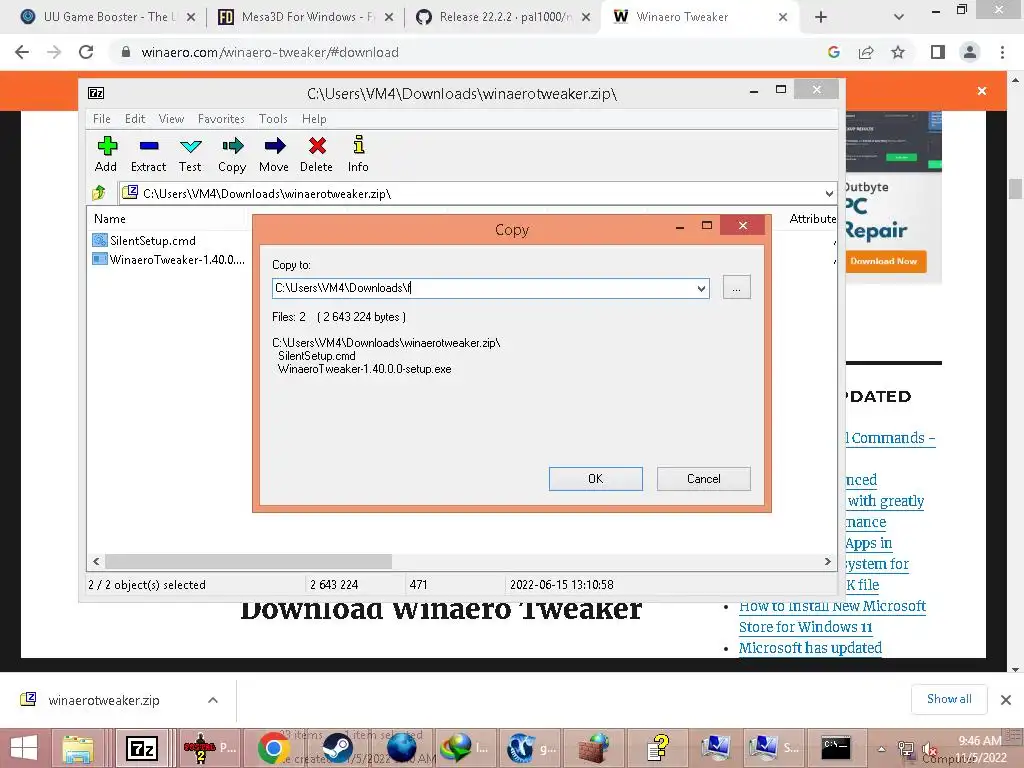
Task: Expand the 7-Zip address bar dropdown
Action: click(x=829, y=193)
